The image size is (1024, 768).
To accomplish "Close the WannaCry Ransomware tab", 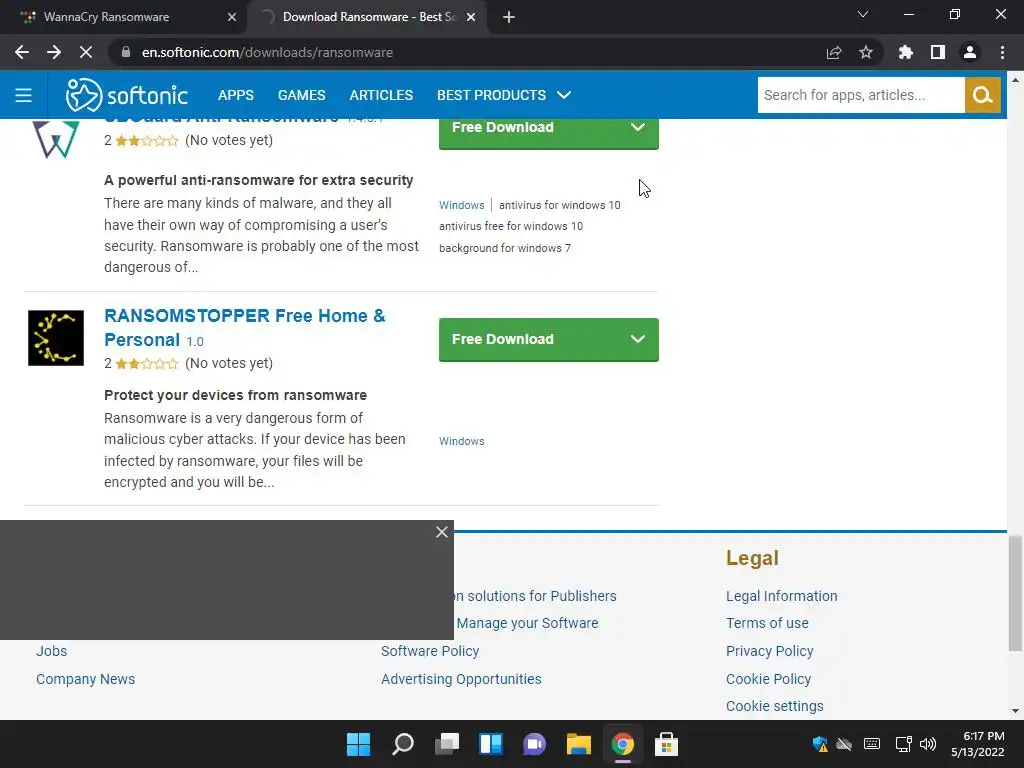I will point(232,17).
